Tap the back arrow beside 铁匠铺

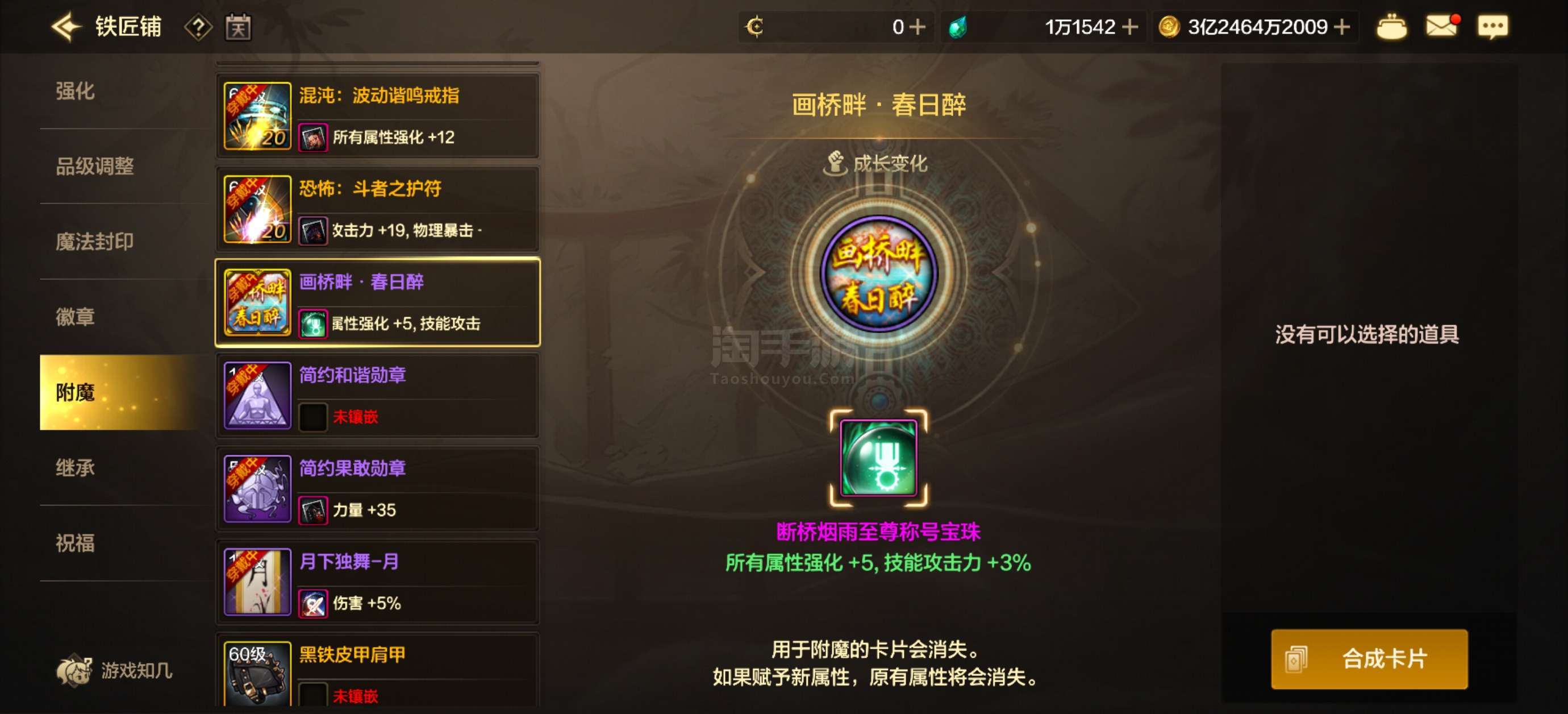tap(66, 27)
